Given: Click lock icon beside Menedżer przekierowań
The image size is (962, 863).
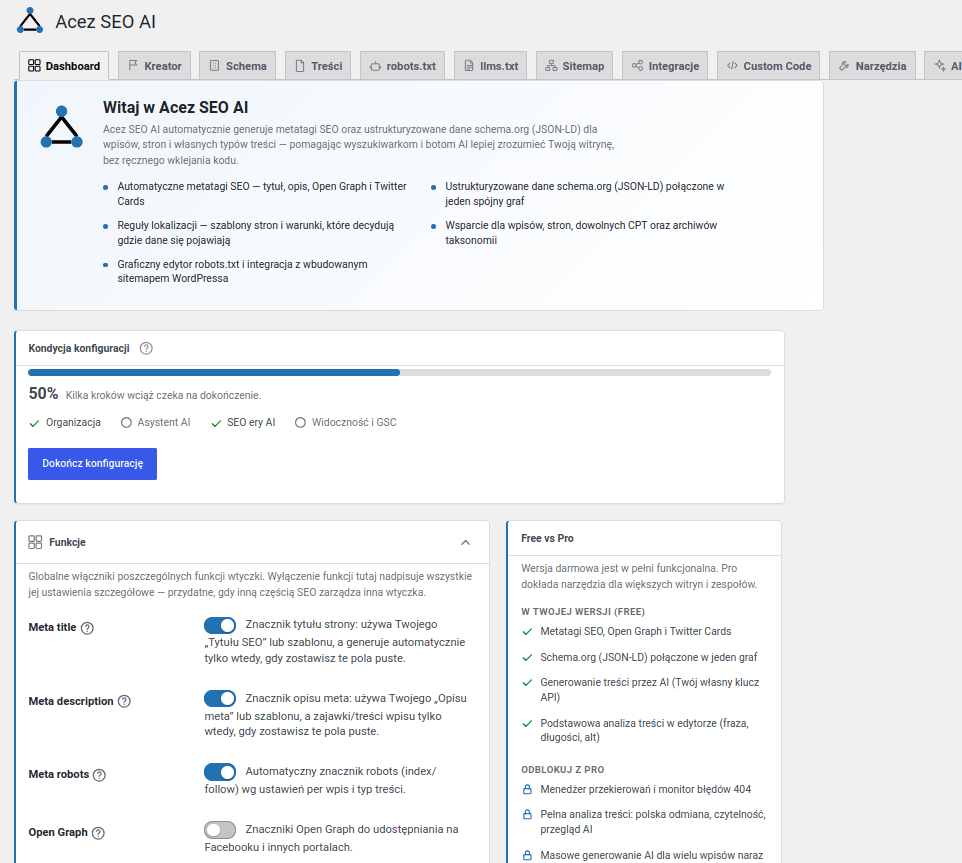Looking at the screenshot, I should [527, 789].
